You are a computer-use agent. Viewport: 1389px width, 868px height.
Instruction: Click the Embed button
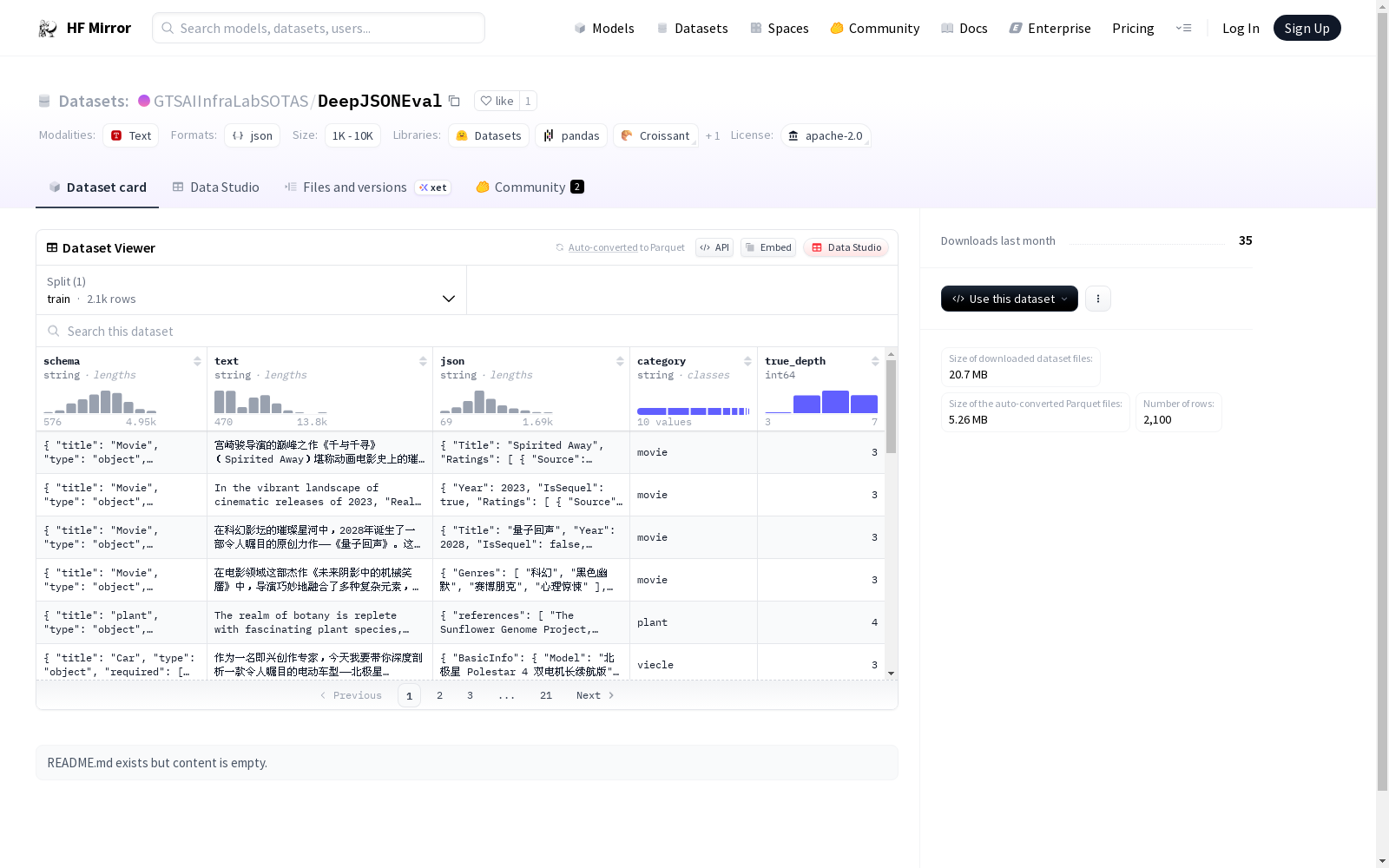(768, 247)
